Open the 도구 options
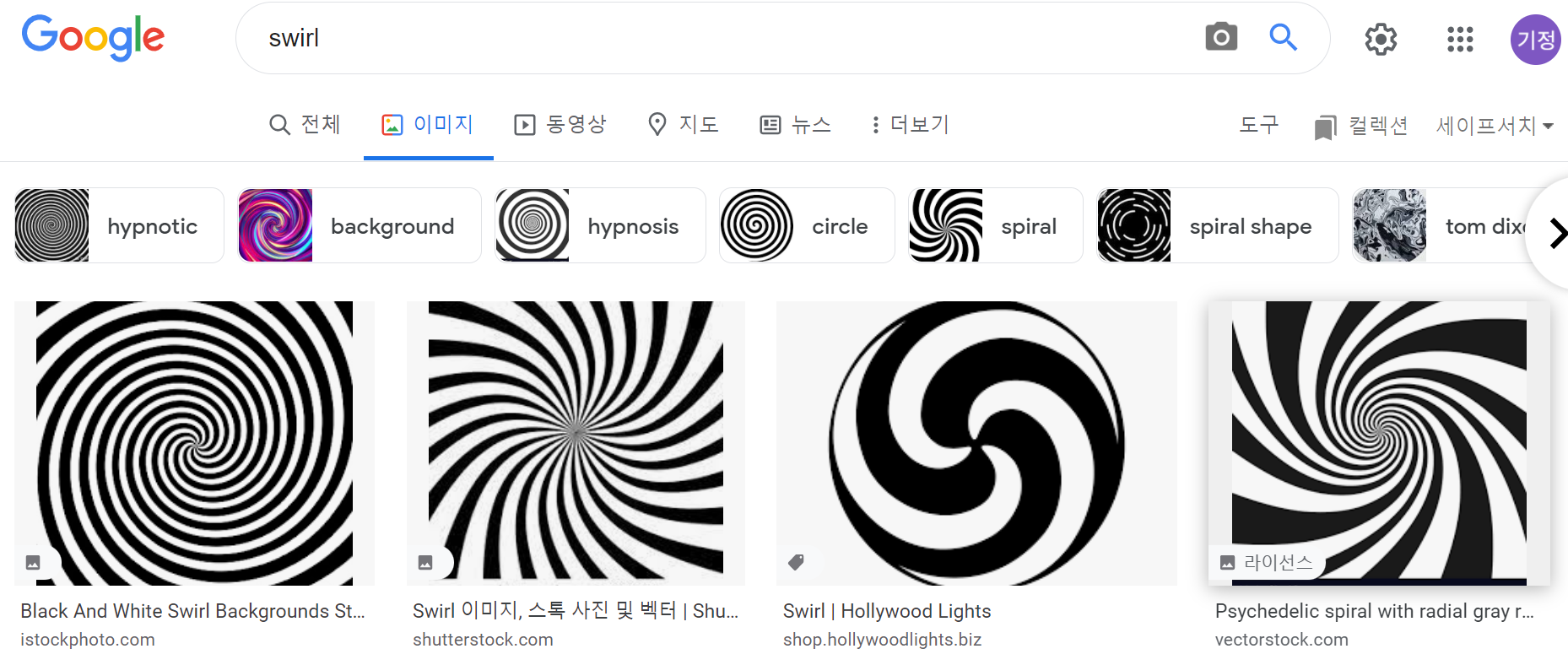The height and width of the screenshot is (665, 1568). (1258, 125)
